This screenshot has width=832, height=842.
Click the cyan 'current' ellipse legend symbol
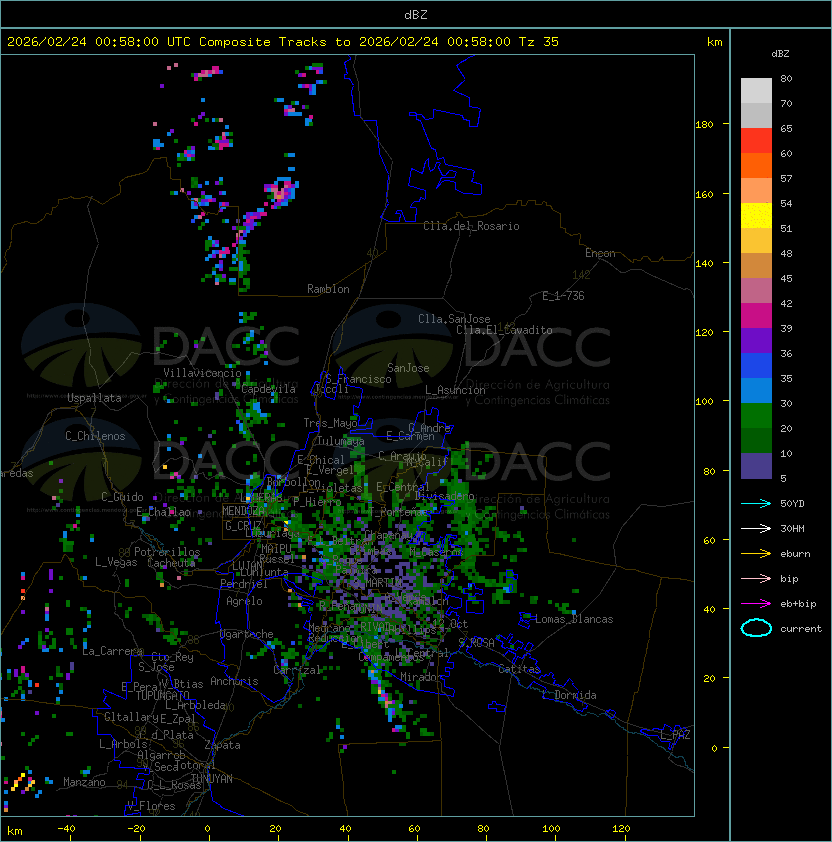pos(756,628)
